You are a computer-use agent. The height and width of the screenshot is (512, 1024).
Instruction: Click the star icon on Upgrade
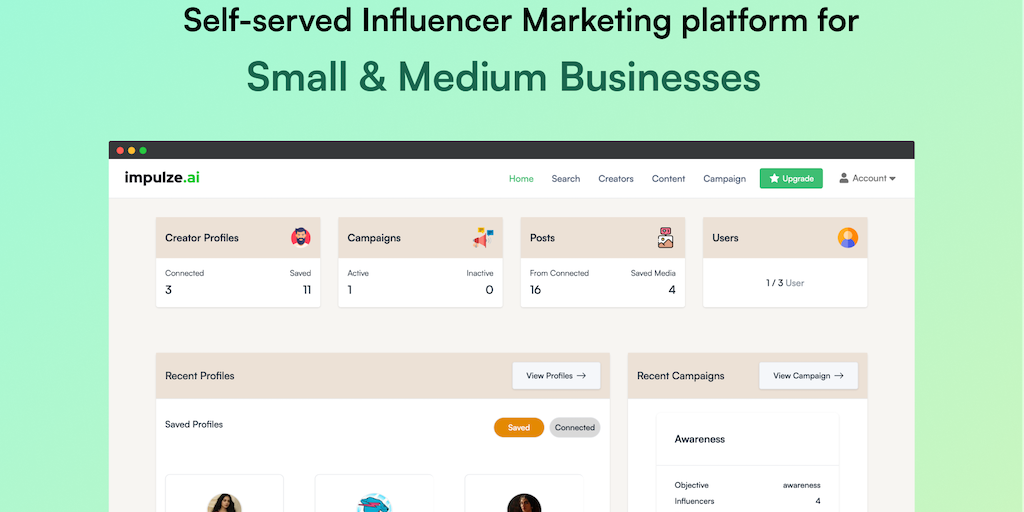coord(774,179)
